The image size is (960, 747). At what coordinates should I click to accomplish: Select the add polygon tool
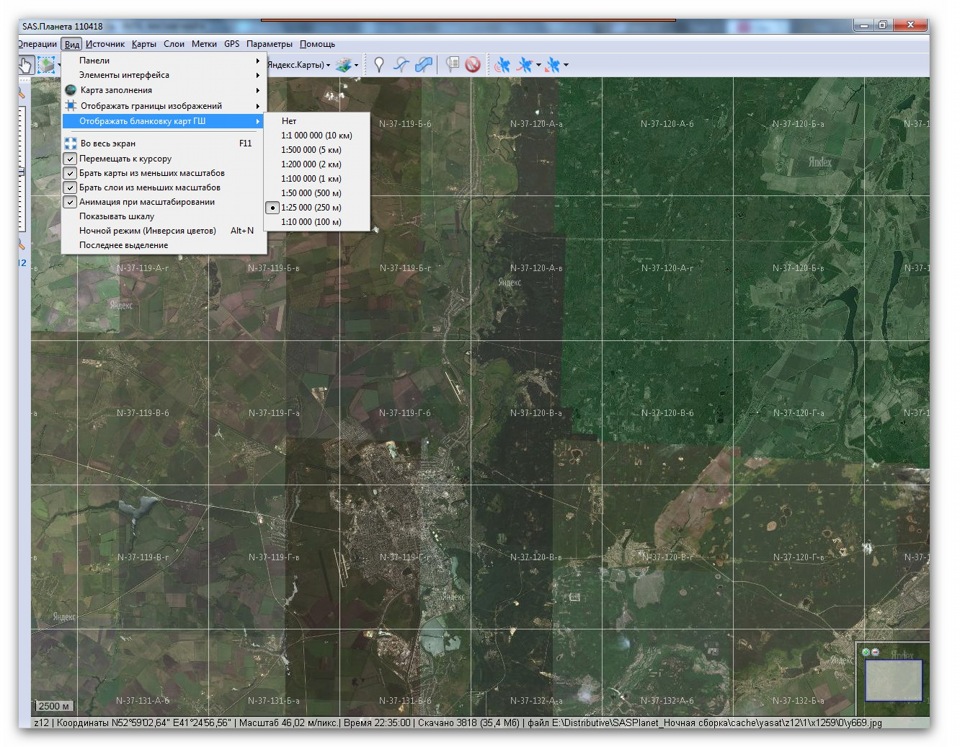[424, 64]
